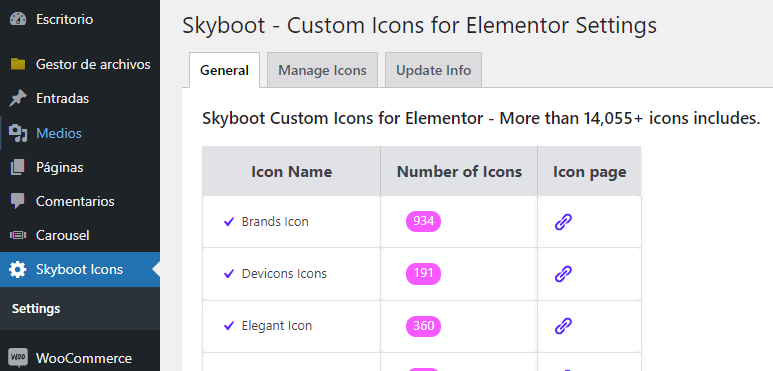Click the Páginas pages icon
This screenshot has height=371, width=773.
(18, 168)
